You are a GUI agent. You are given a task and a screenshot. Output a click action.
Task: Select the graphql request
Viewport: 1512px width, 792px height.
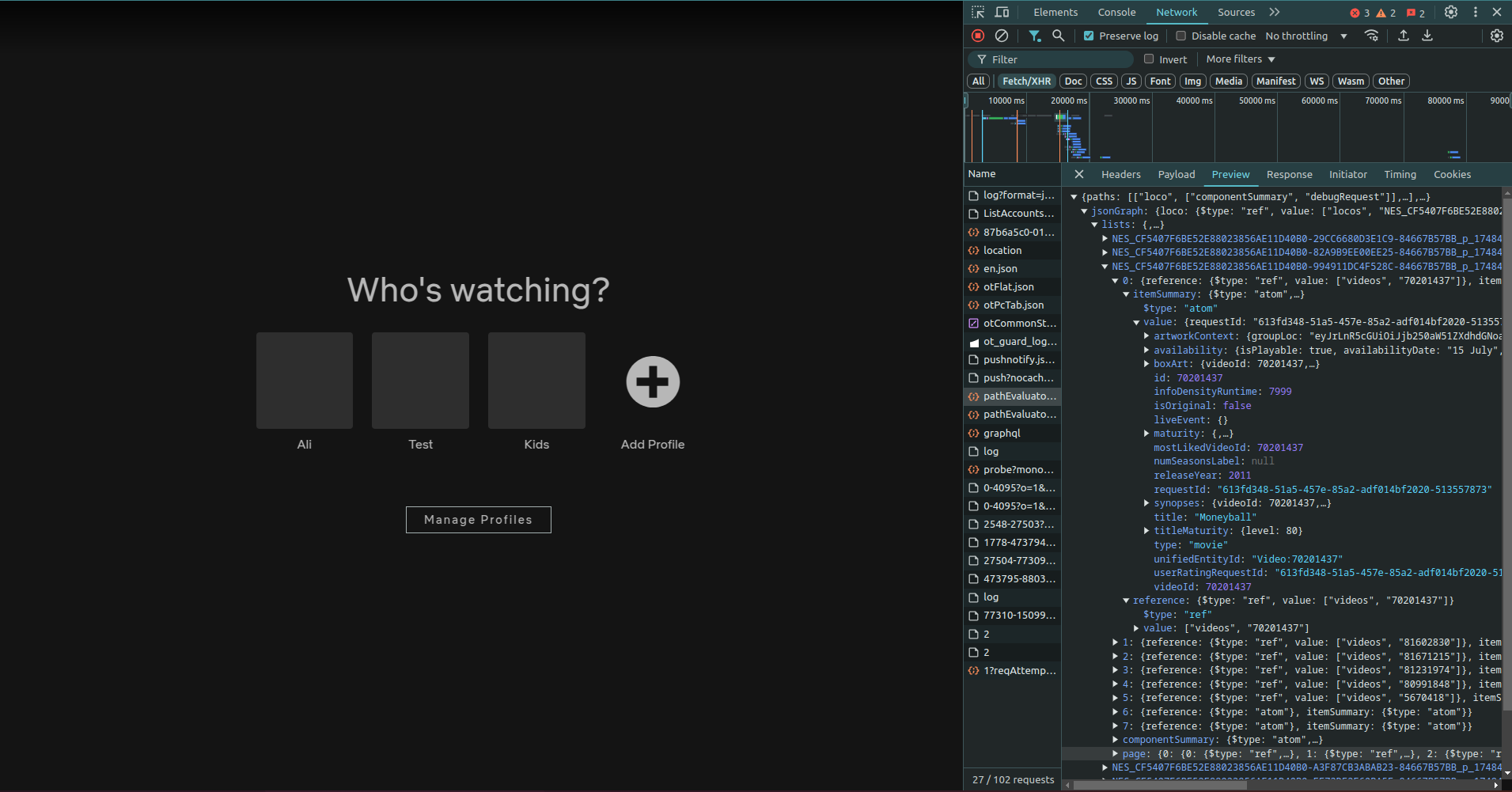(1013, 433)
